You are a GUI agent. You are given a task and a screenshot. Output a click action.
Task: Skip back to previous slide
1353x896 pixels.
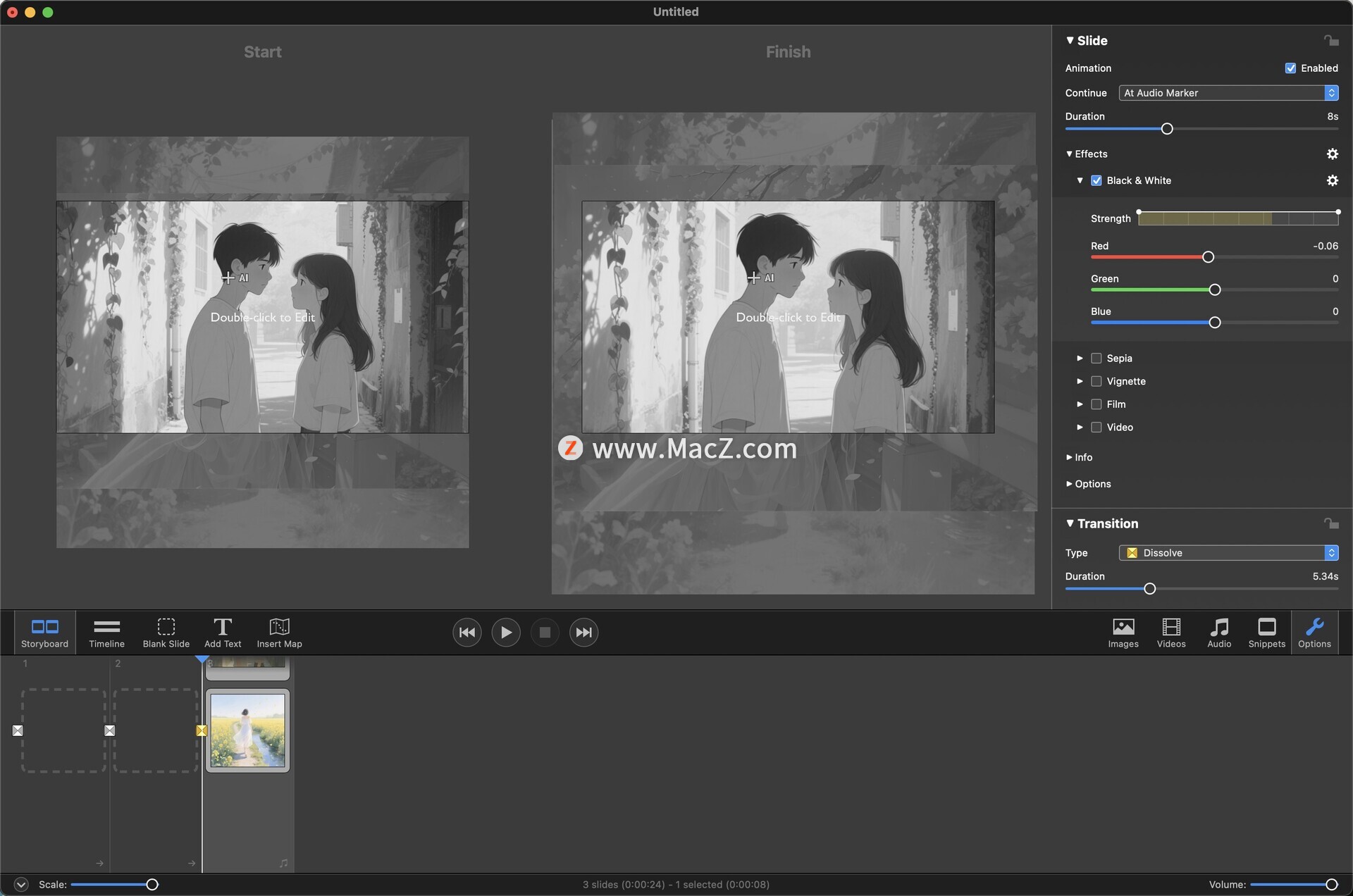tap(467, 633)
